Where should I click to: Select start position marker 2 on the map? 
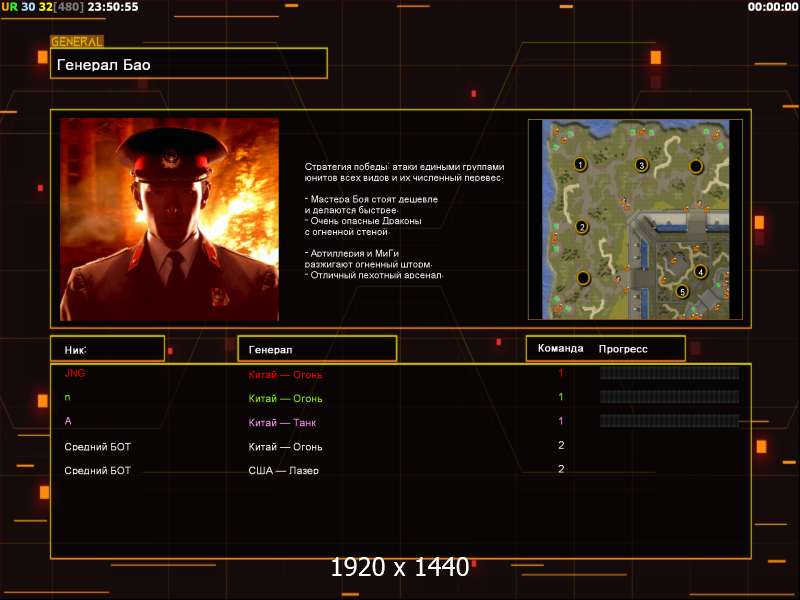tap(581, 227)
